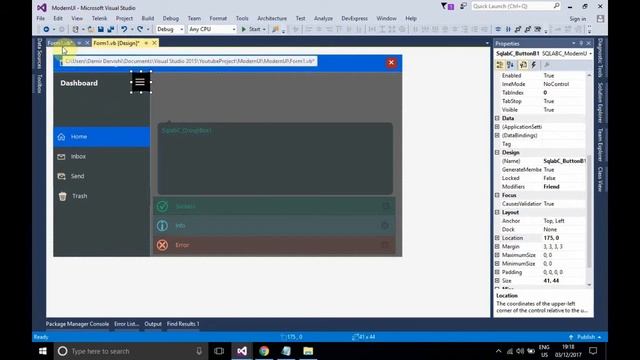Click the account picture icon next to Sign in
Viewport: 640px width, 360px height.
pyautogui.click(x=600, y=19)
